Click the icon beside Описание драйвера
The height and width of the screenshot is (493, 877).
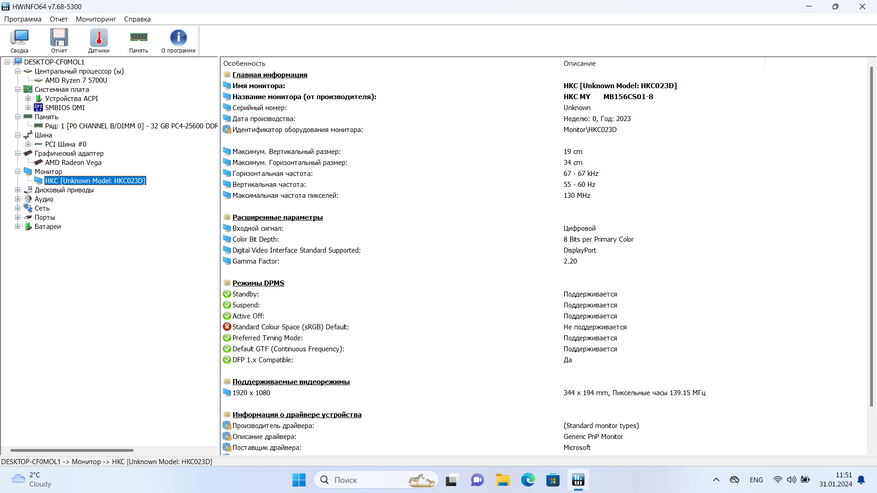tap(227, 436)
